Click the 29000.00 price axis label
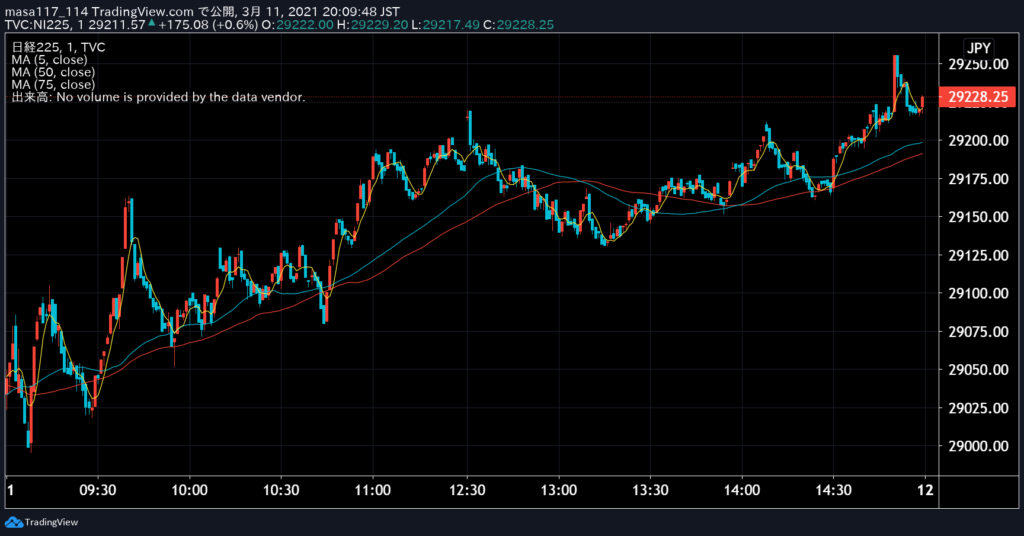The width and height of the screenshot is (1024, 536). point(978,446)
